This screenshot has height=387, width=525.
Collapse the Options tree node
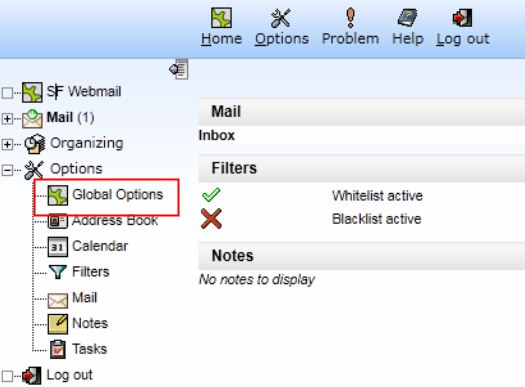pyautogui.click(x=7, y=170)
